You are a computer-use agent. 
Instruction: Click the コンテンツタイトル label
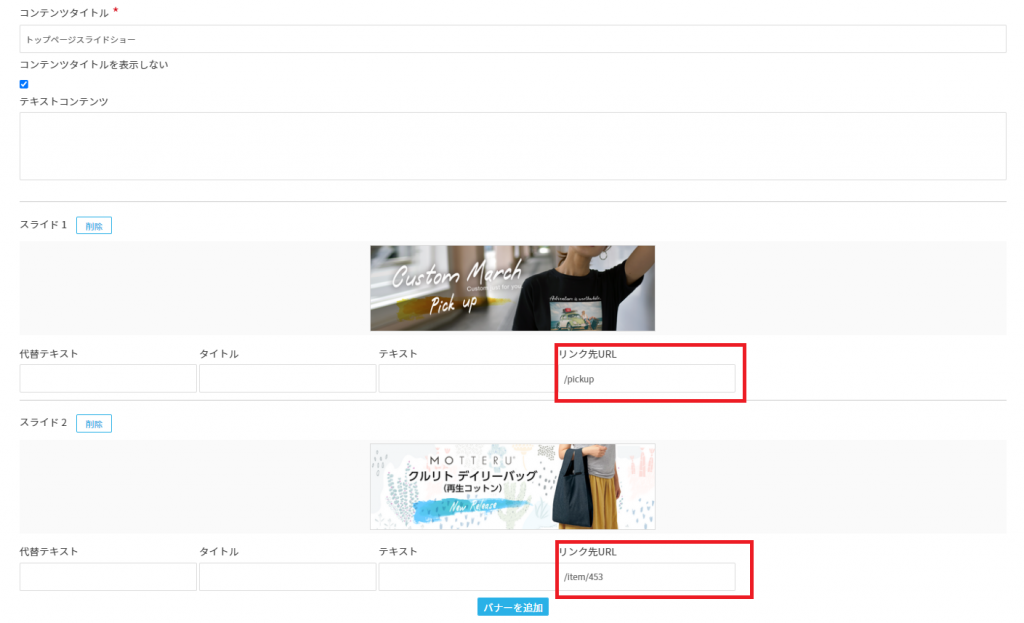pyautogui.click(x=64, y=13)
